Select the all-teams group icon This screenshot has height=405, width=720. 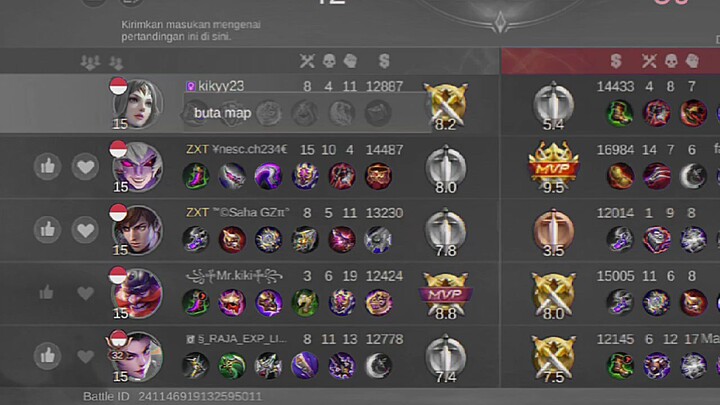click(90, 62)
